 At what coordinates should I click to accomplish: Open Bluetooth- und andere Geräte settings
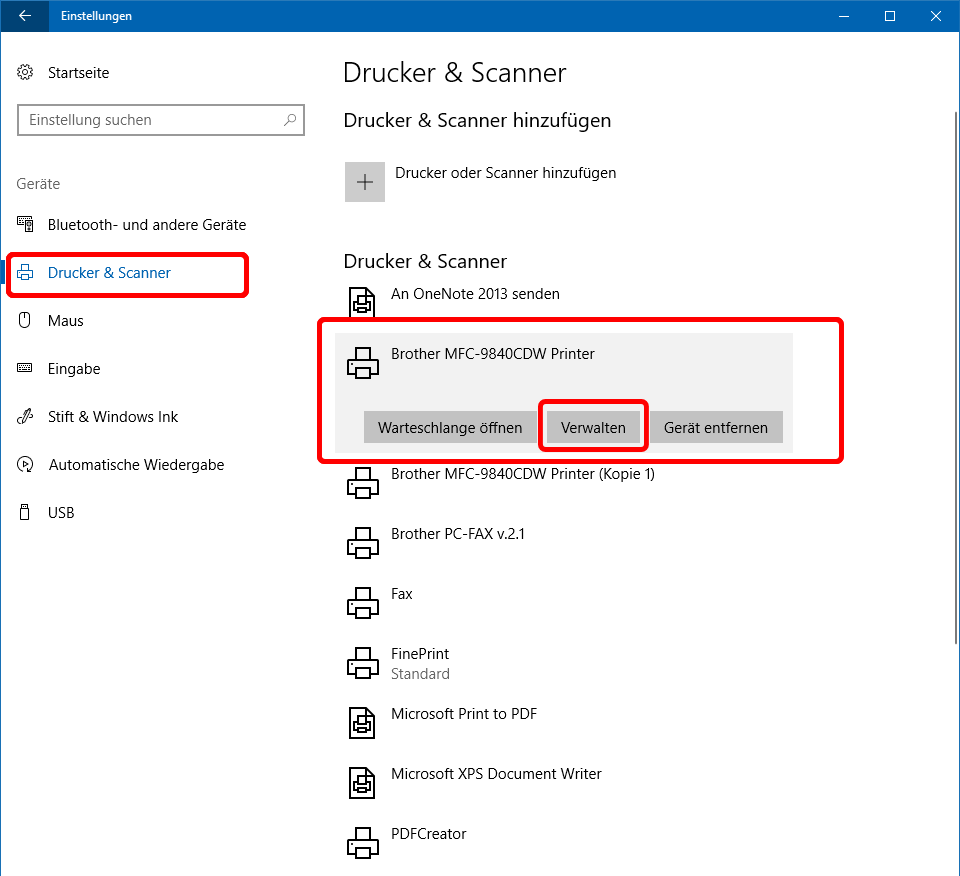(x=146, y=225)
